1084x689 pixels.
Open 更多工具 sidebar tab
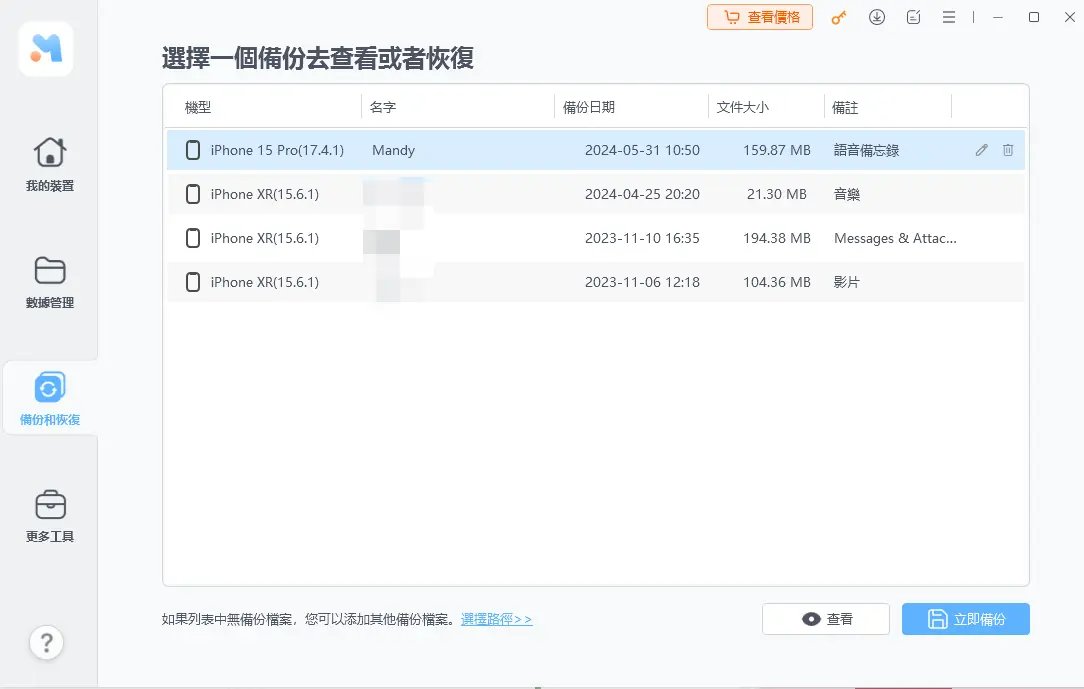click(x=49, y=515)
